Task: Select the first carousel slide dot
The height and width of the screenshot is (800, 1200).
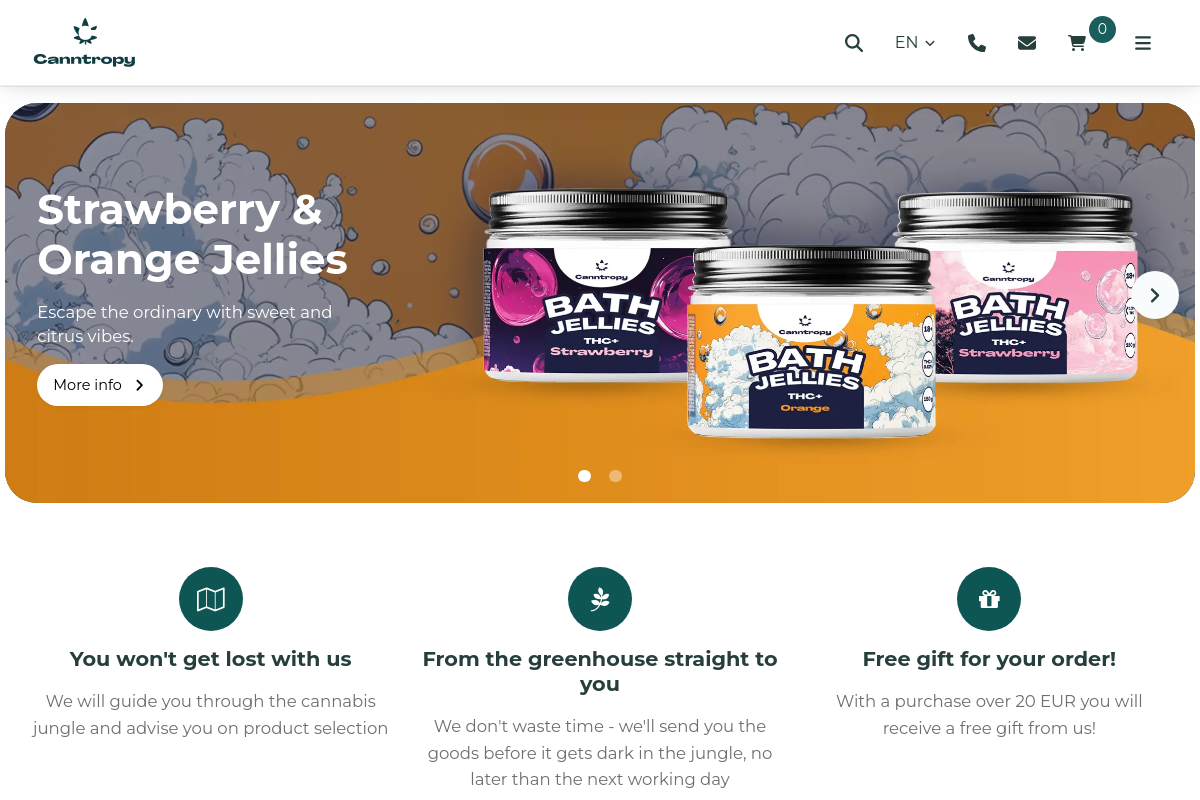Action: (x=585, y=476)
